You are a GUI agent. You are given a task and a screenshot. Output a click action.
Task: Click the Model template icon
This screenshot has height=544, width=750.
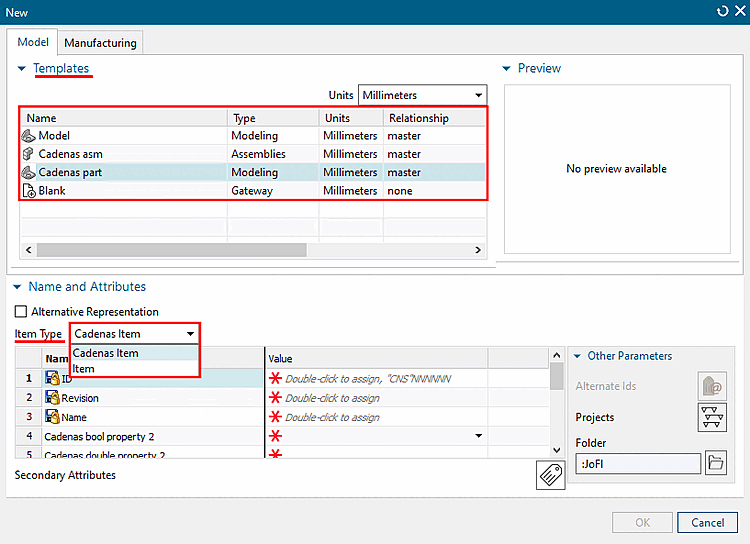[x=28, y=136]
